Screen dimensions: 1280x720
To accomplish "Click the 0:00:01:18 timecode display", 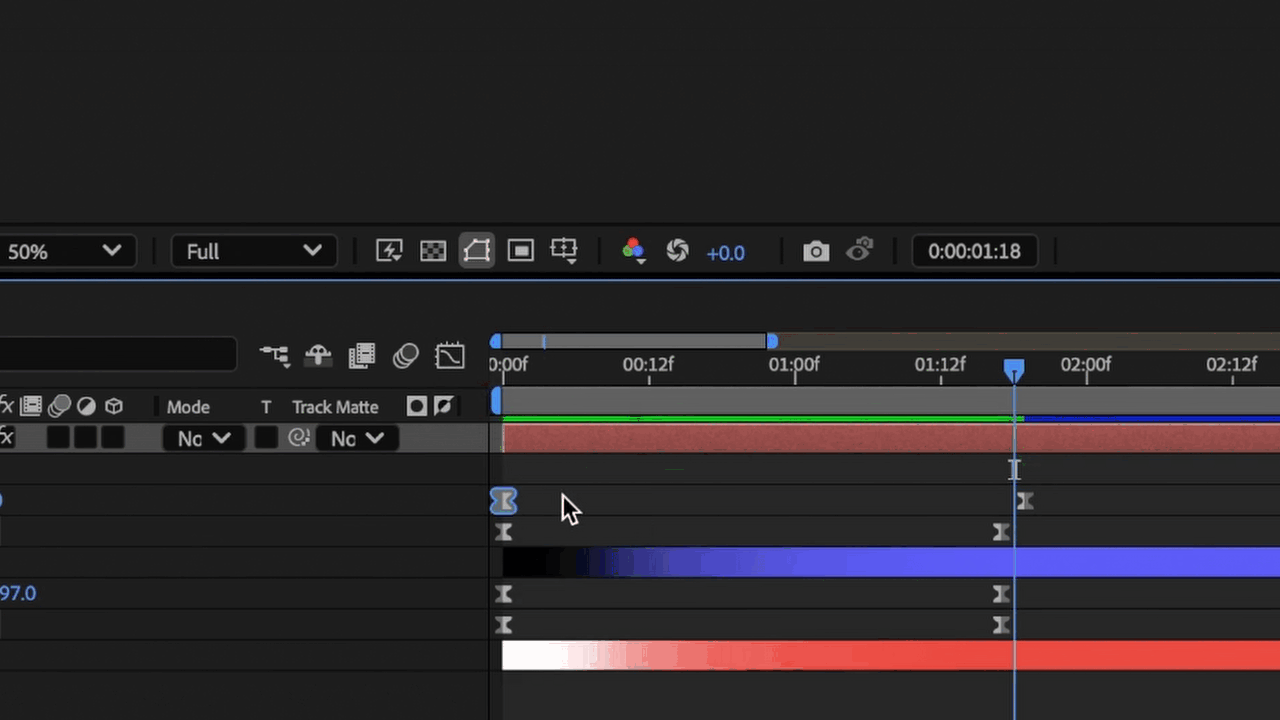I will point(974,251).
